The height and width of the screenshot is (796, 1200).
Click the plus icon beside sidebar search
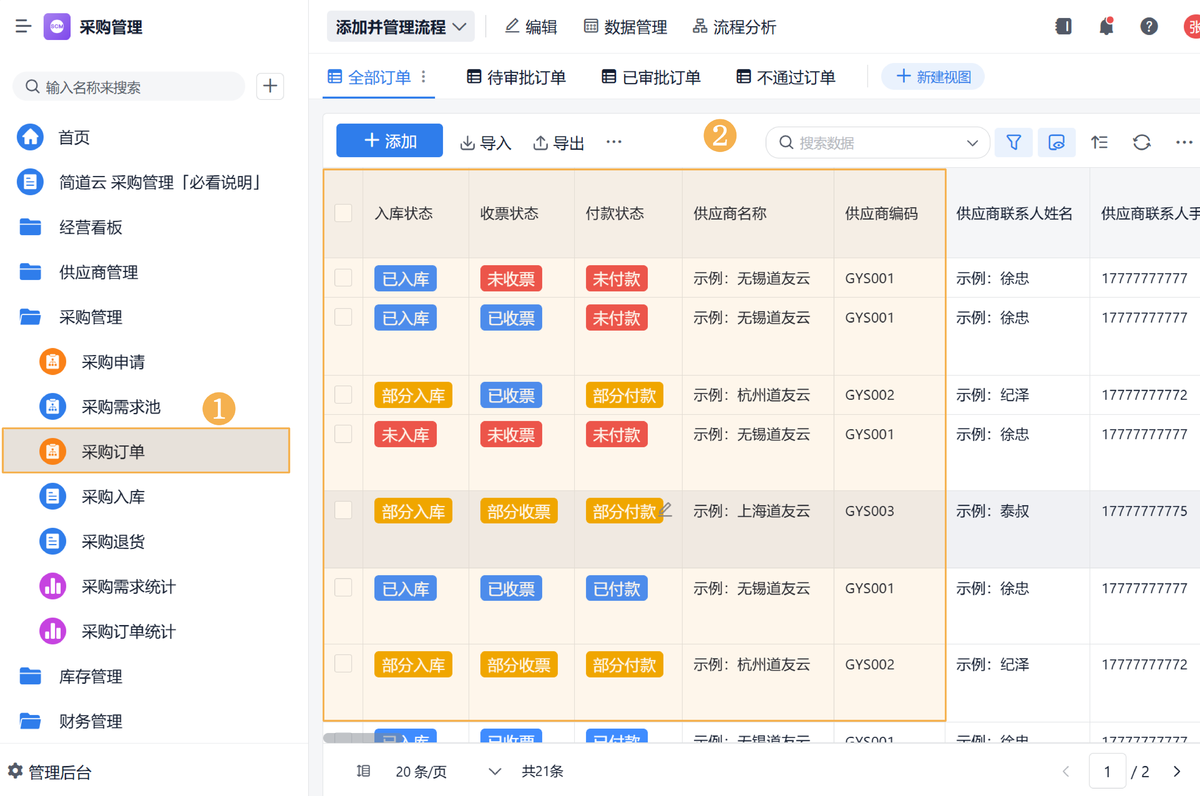pos(270,87)
